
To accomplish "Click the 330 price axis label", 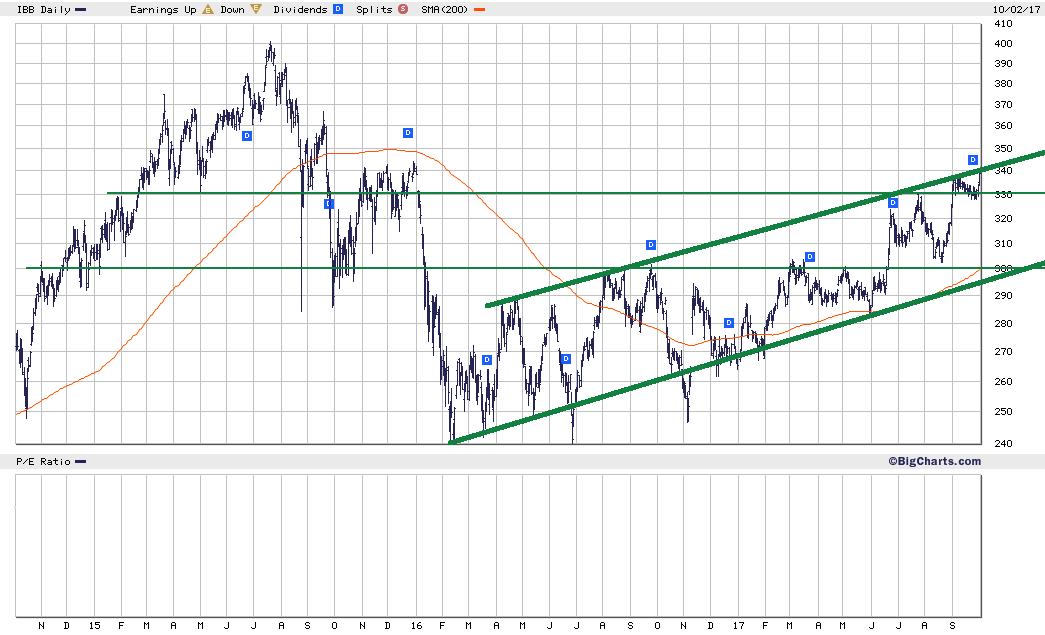I will click(x=1003, y=195).
